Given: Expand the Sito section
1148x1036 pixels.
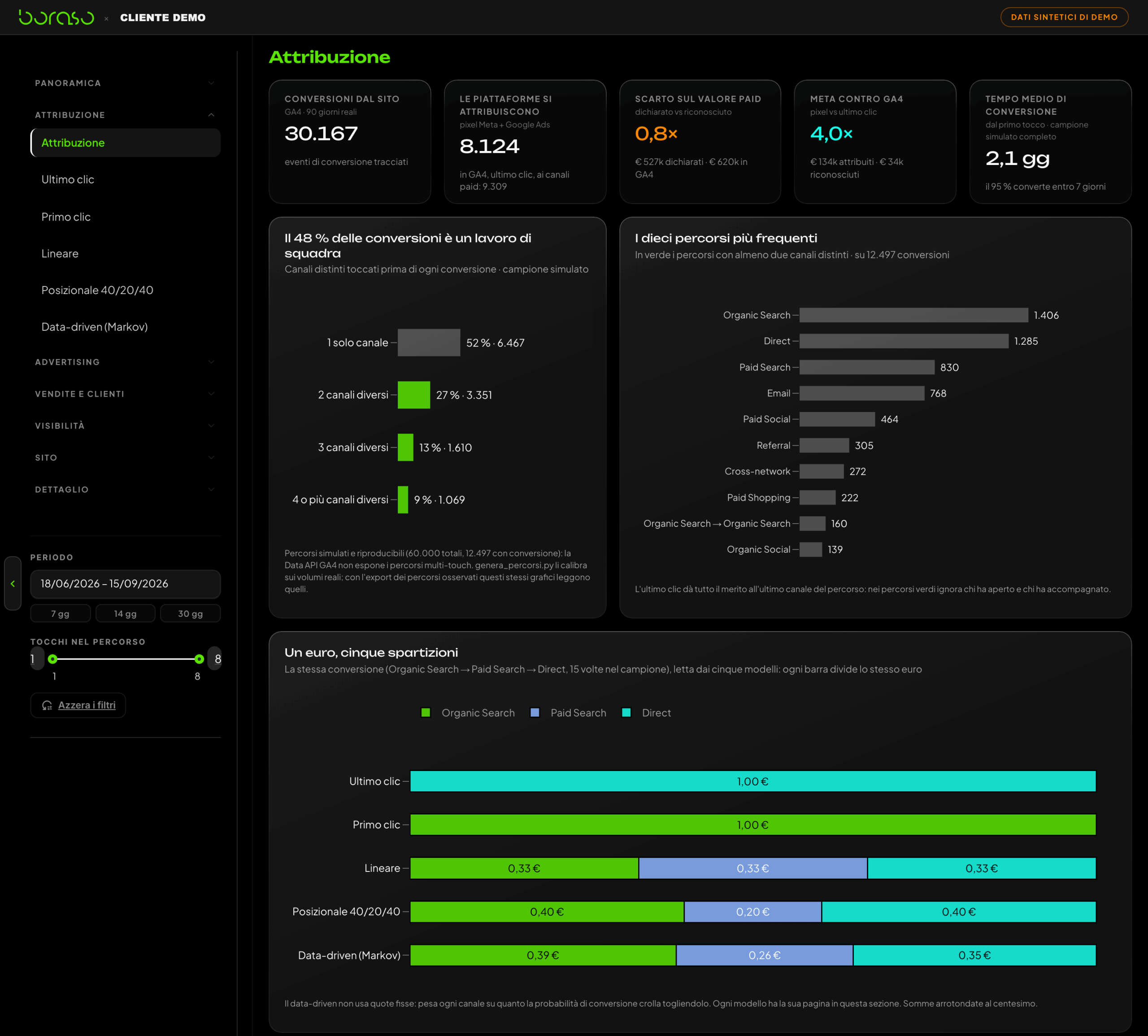Looking at the screenshot, I should pos(125,458).
